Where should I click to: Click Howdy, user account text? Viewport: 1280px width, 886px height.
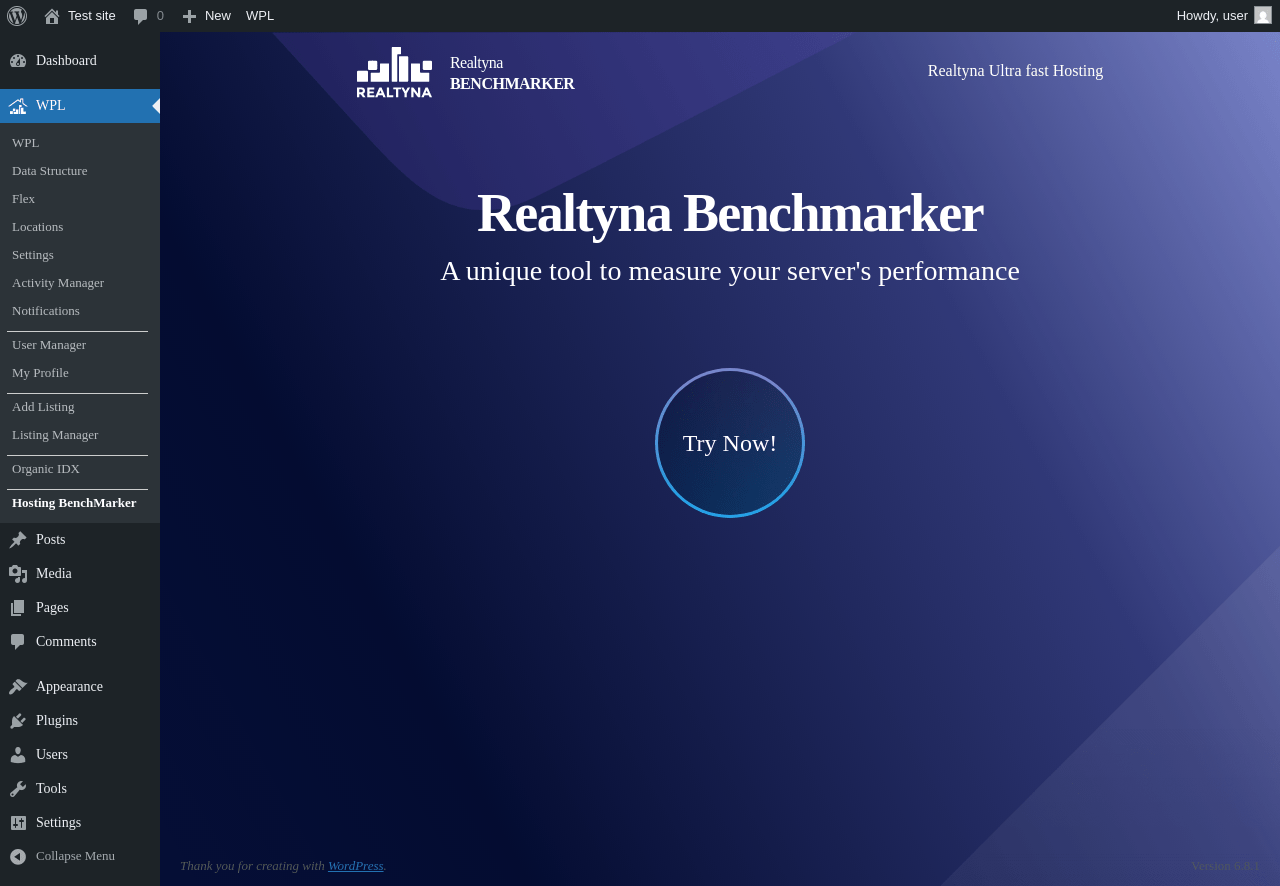1212,16
